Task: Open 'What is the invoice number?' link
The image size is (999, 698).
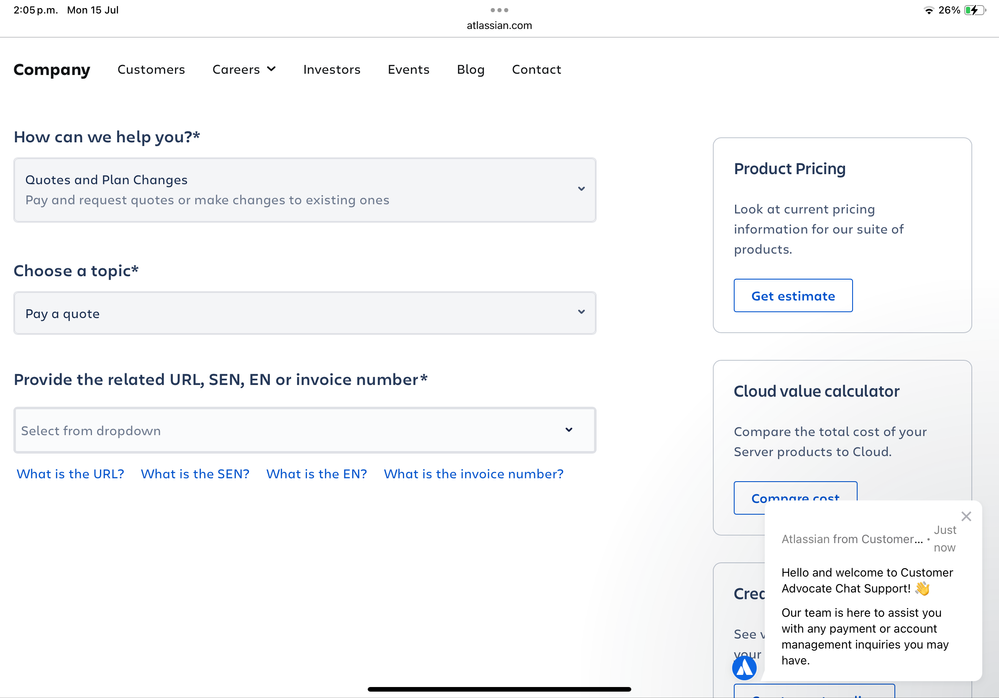Action: pos(473,474)
